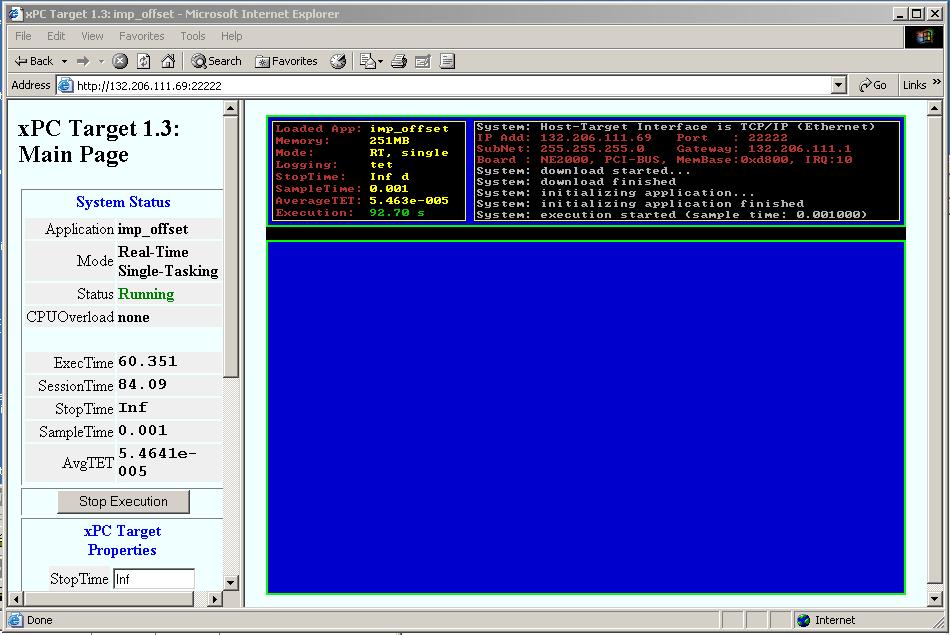
Task: Open the Edit menu
Action: (x=56, y=36)
